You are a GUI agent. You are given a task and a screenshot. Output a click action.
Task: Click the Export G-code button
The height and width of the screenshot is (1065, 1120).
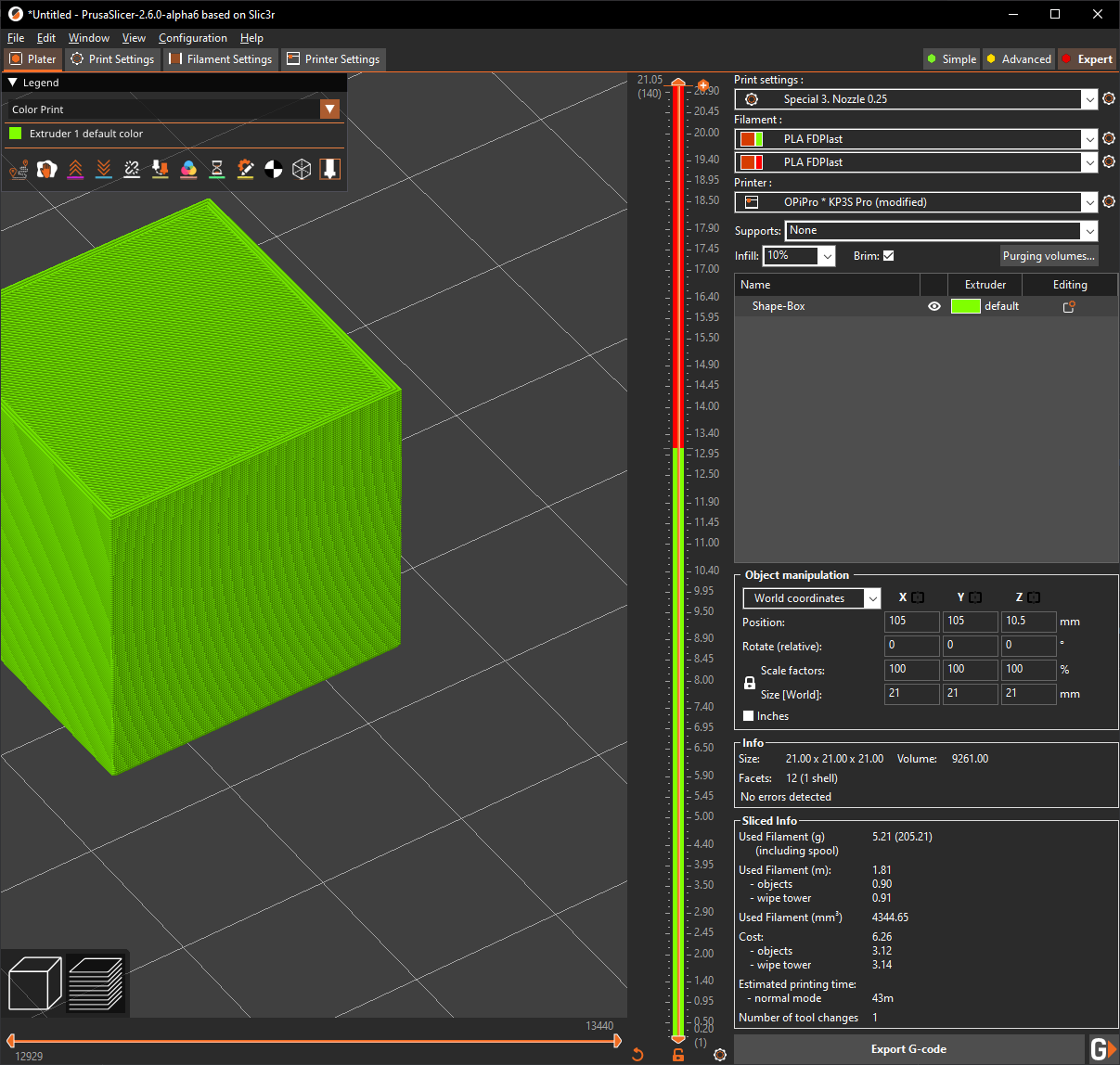pyautogui.click(x=908, y=1048)
